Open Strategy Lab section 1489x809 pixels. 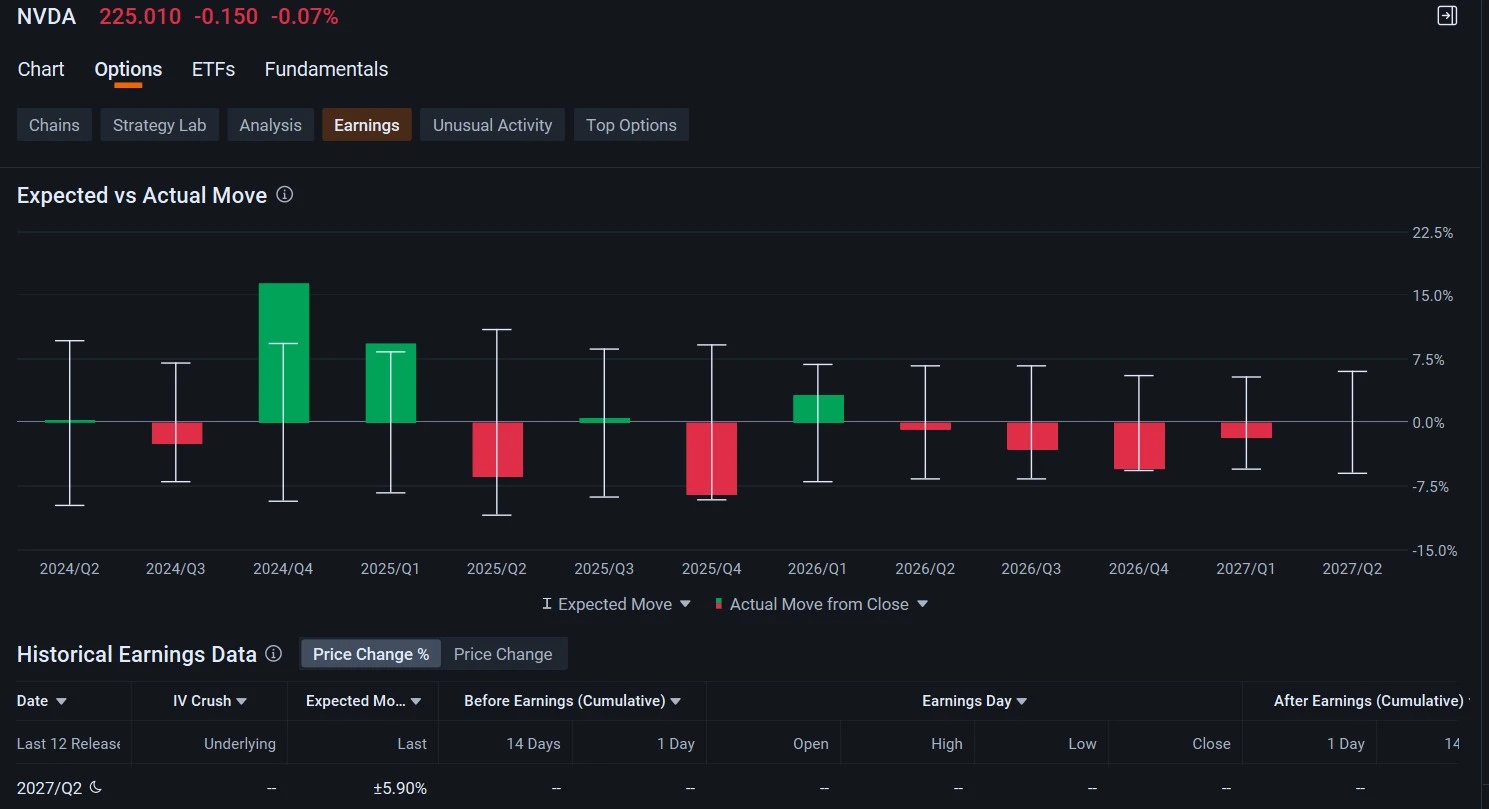coord(159,125)
